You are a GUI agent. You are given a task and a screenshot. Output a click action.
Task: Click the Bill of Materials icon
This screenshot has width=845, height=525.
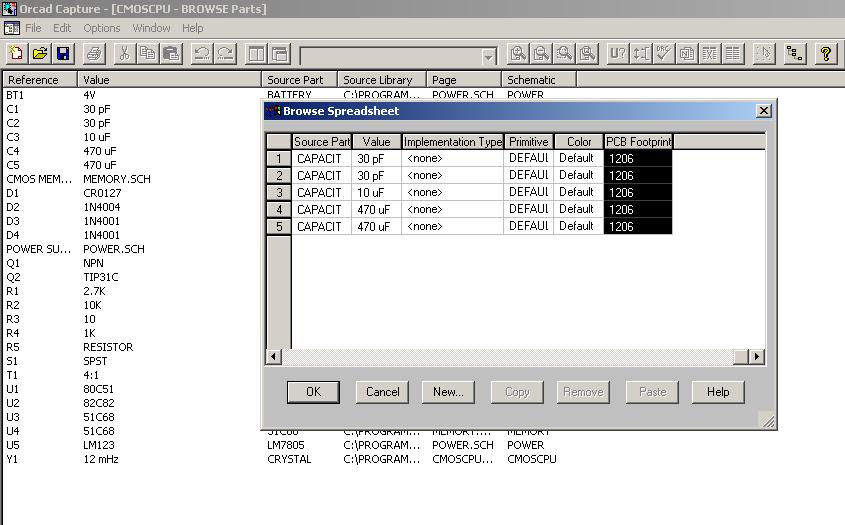pyautogui.click(x=733, y=54)
